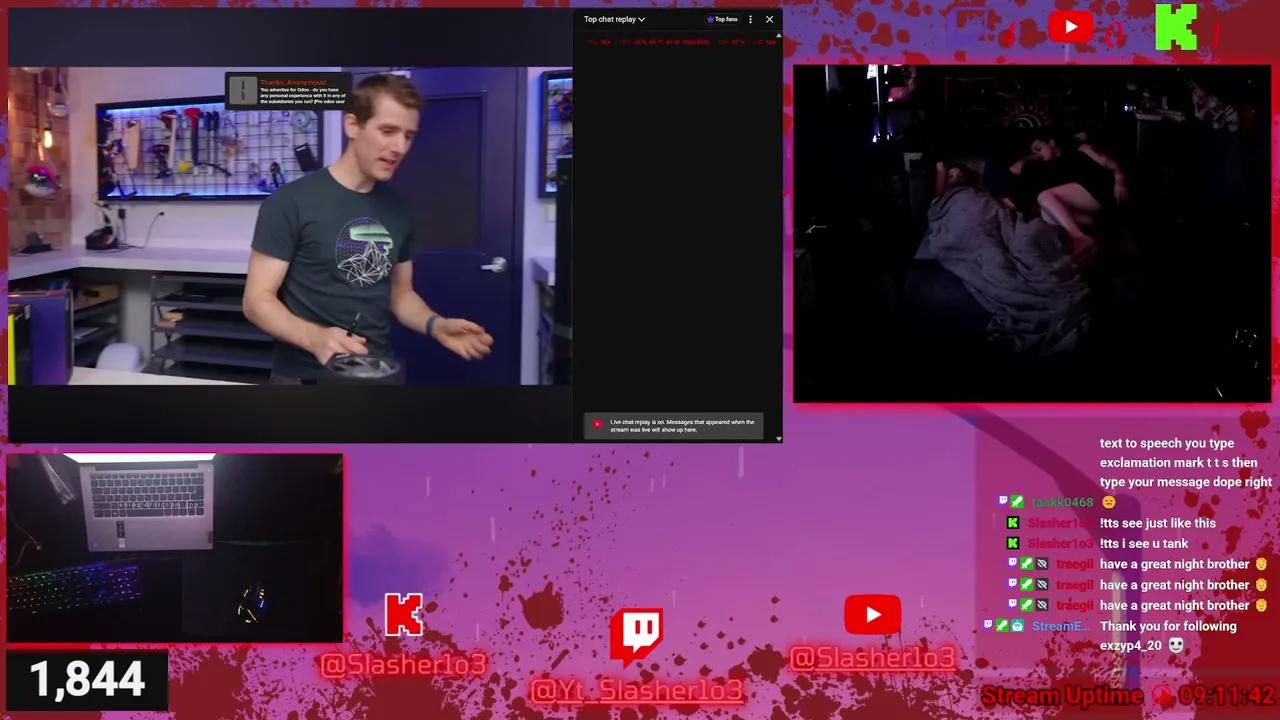
Task: Click the StreamE... username in chat
Action: (x=1061, y=626)
